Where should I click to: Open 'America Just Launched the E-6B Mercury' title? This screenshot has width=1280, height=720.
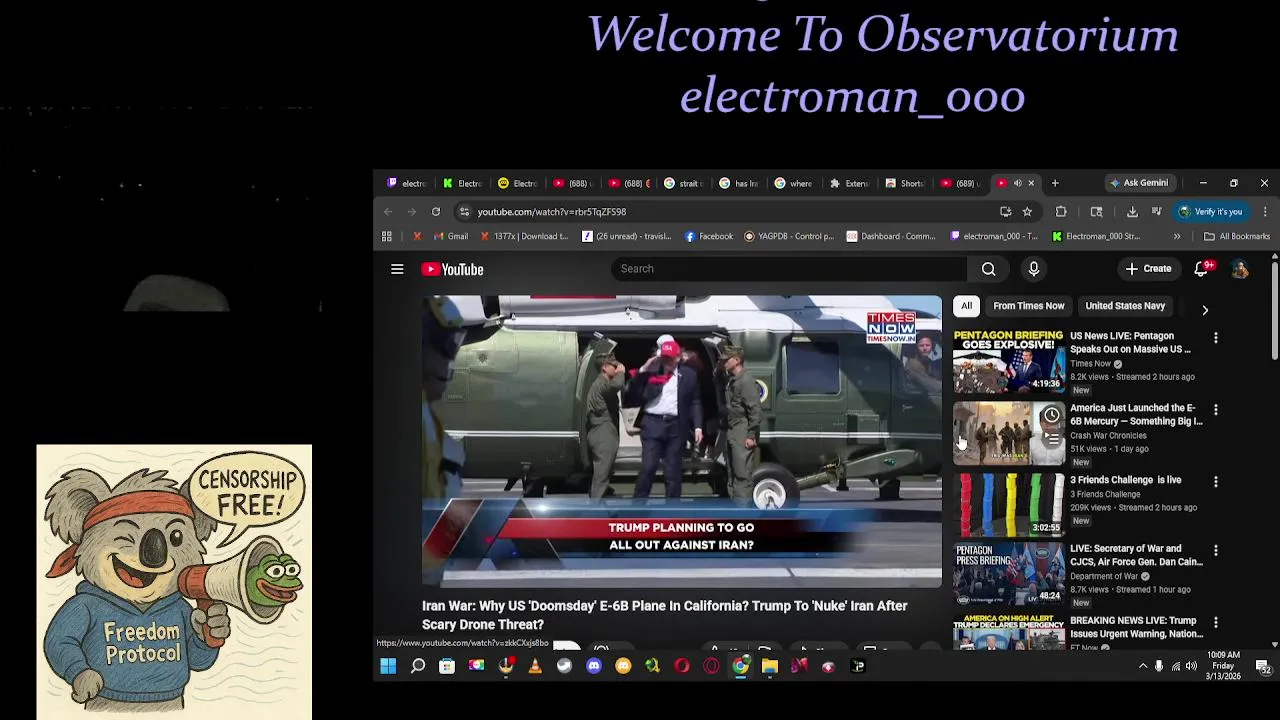pos(1136,414)
